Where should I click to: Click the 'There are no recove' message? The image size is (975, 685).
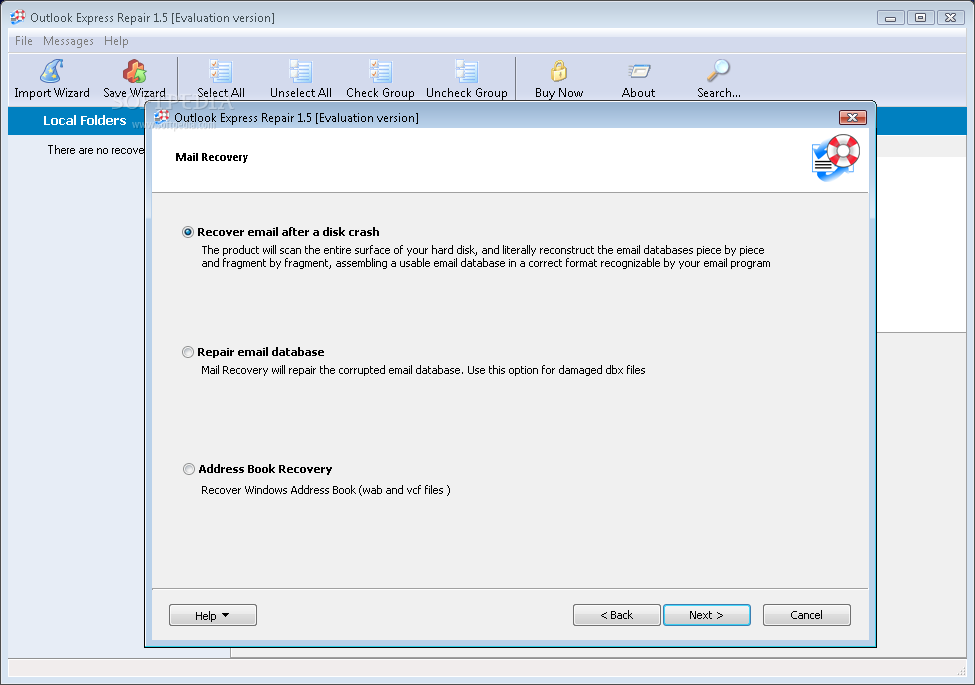pos(96,150)
